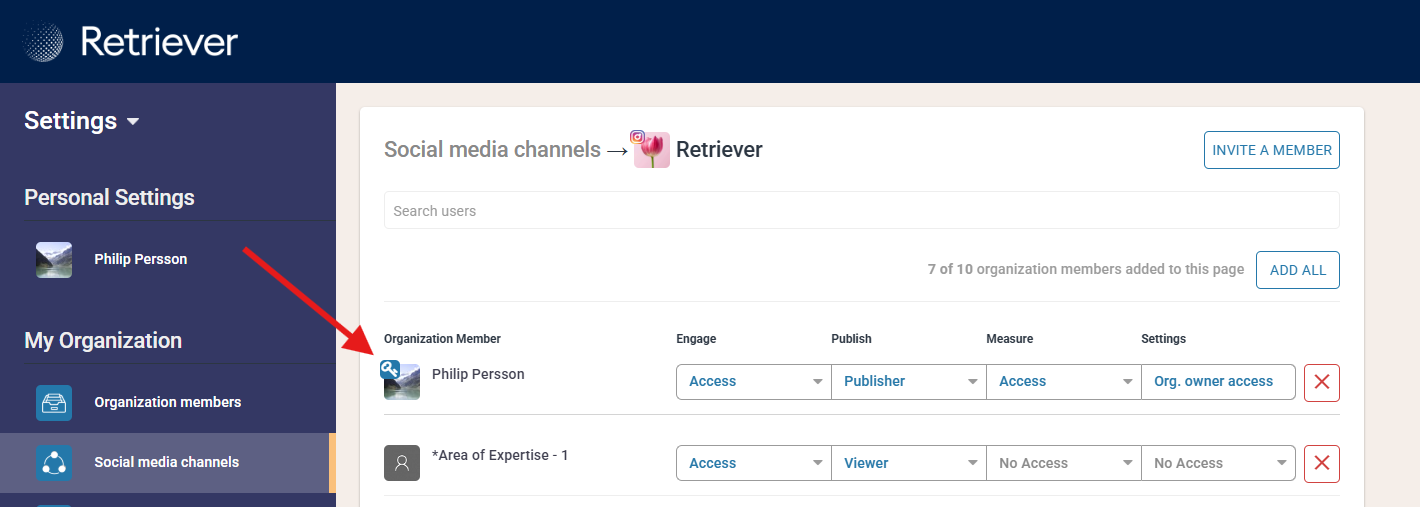Image resolution: width=1420 pixels, height=507 pixels.
Task: Click *Area of Expertise - 1 member name
Action: 500,455
